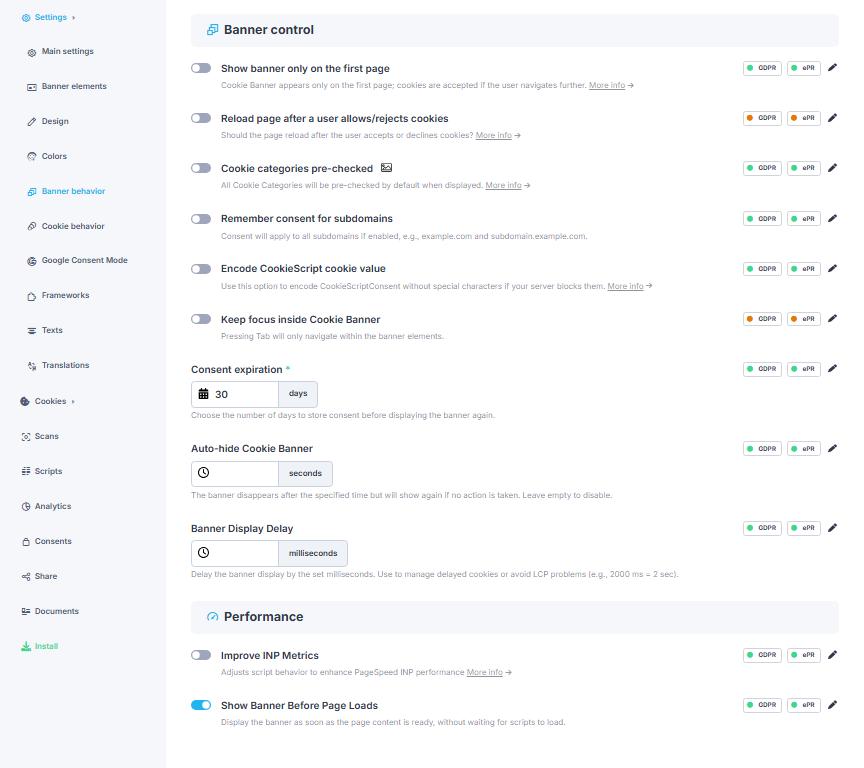
Task: Click the Auto-hide Cookie Banner seconds input
Action: click(x=235, y=474)
